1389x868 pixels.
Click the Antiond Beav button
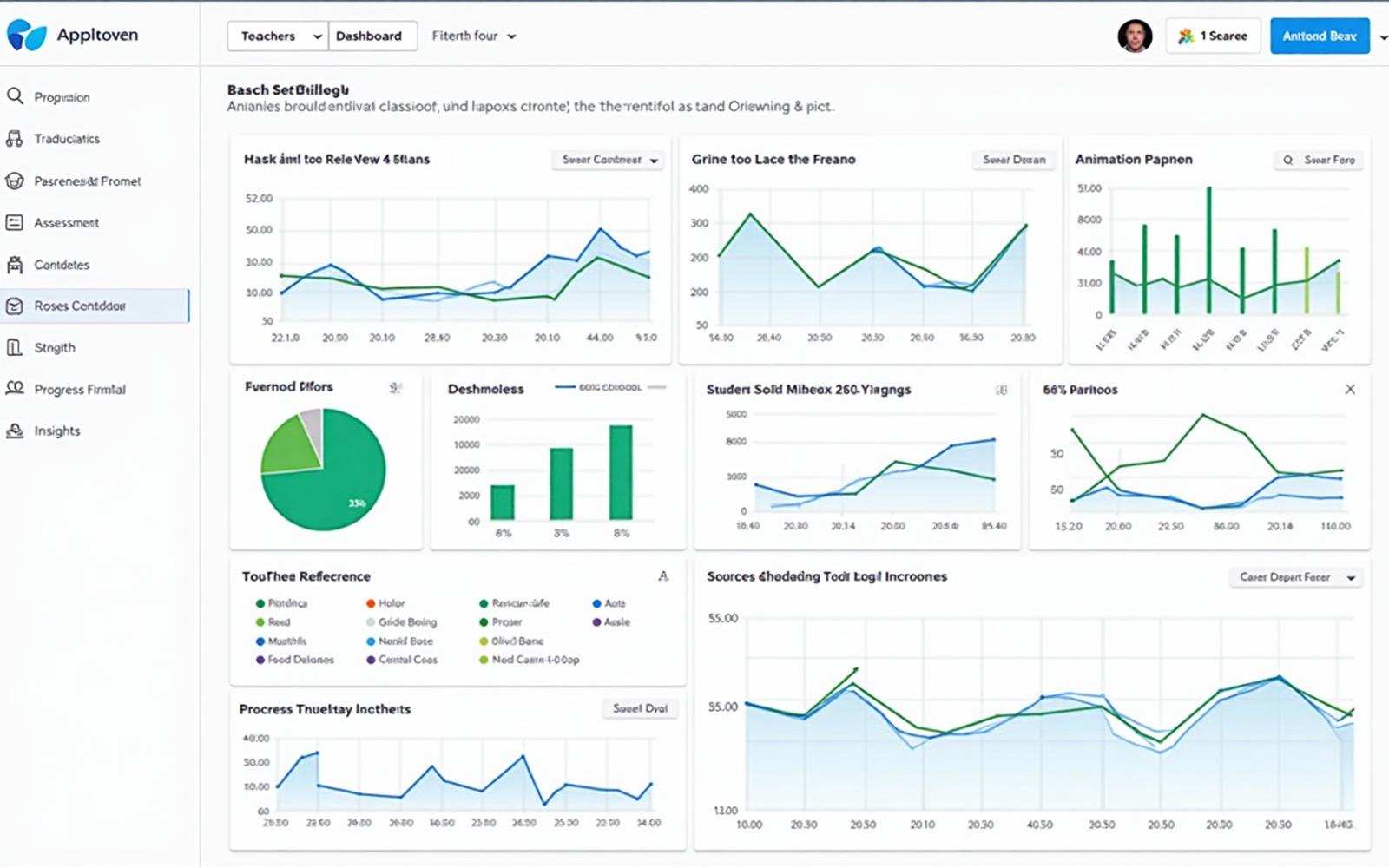pyautogui.click(x=1319, y=36)
